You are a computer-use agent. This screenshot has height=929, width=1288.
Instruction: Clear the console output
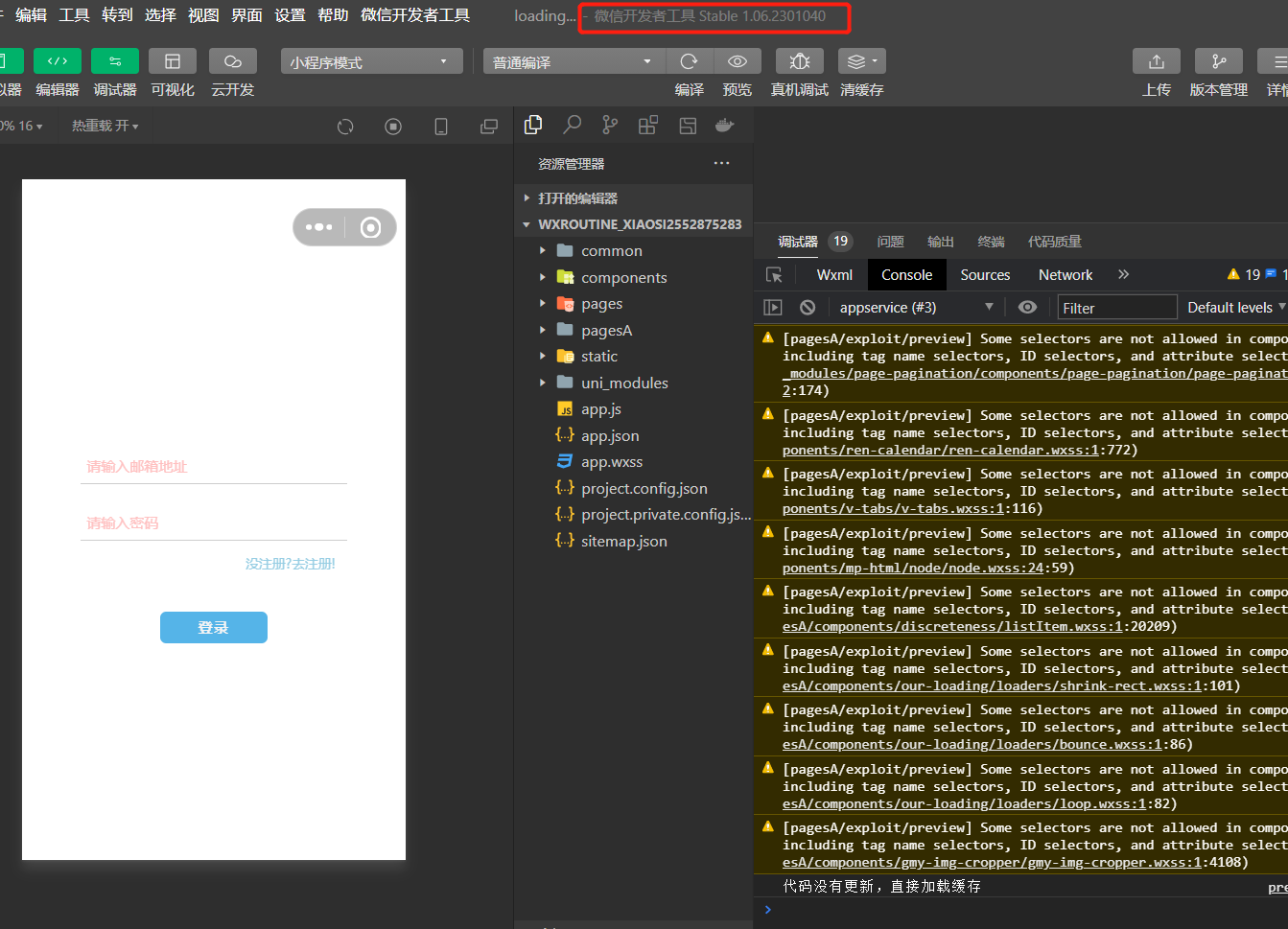[808, 308]
